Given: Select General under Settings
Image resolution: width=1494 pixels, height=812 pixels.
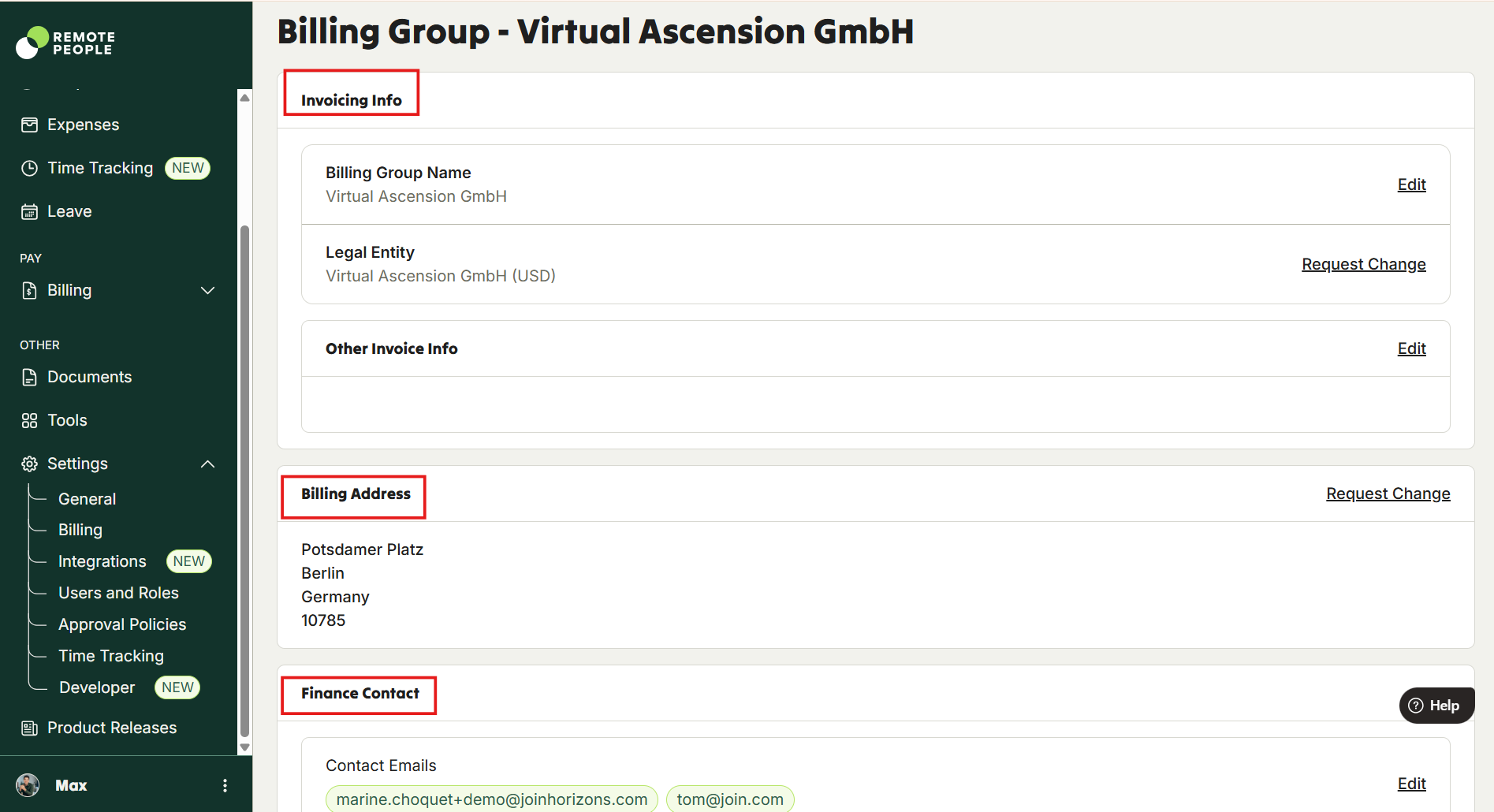Looking at the screenshot, I should coord(87,499).
